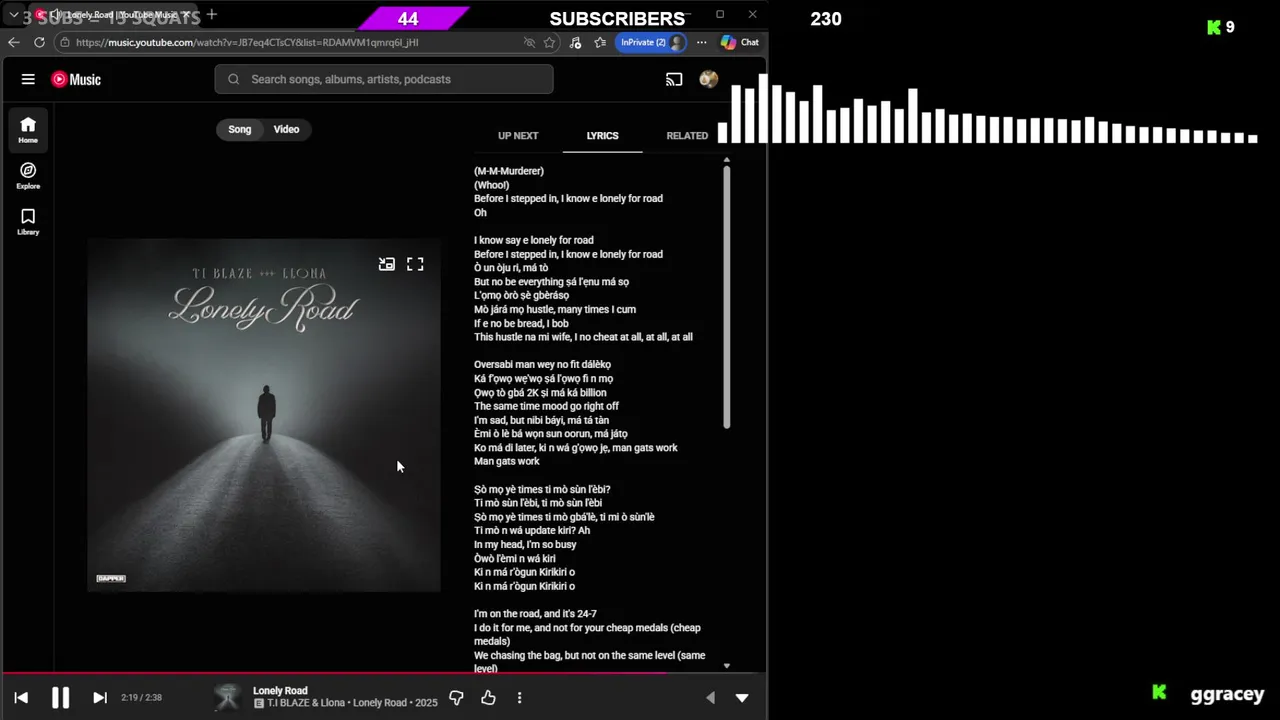This screenshot has height=720, width=1280.
Task: Click lyric 'The same time mood go right off'
Action: [x=546, y=406]
